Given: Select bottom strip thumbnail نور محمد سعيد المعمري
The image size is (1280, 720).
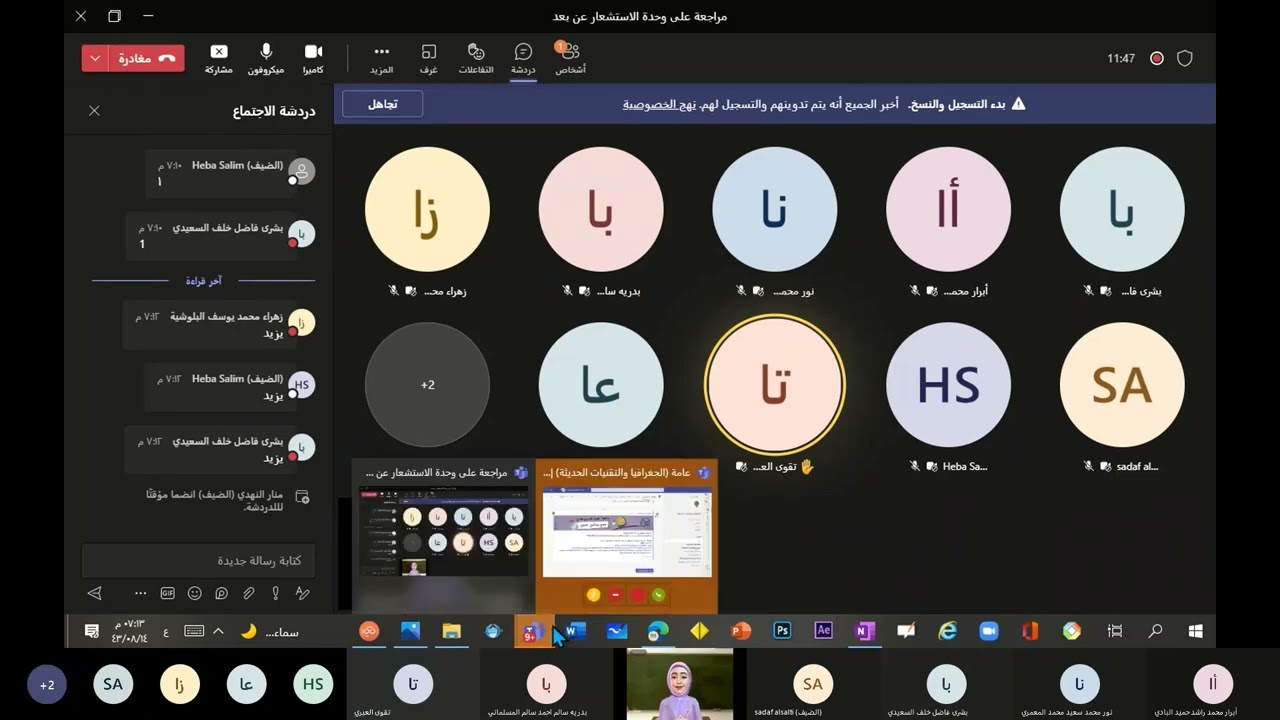Looking at the screenshot, I should 1079,685.
